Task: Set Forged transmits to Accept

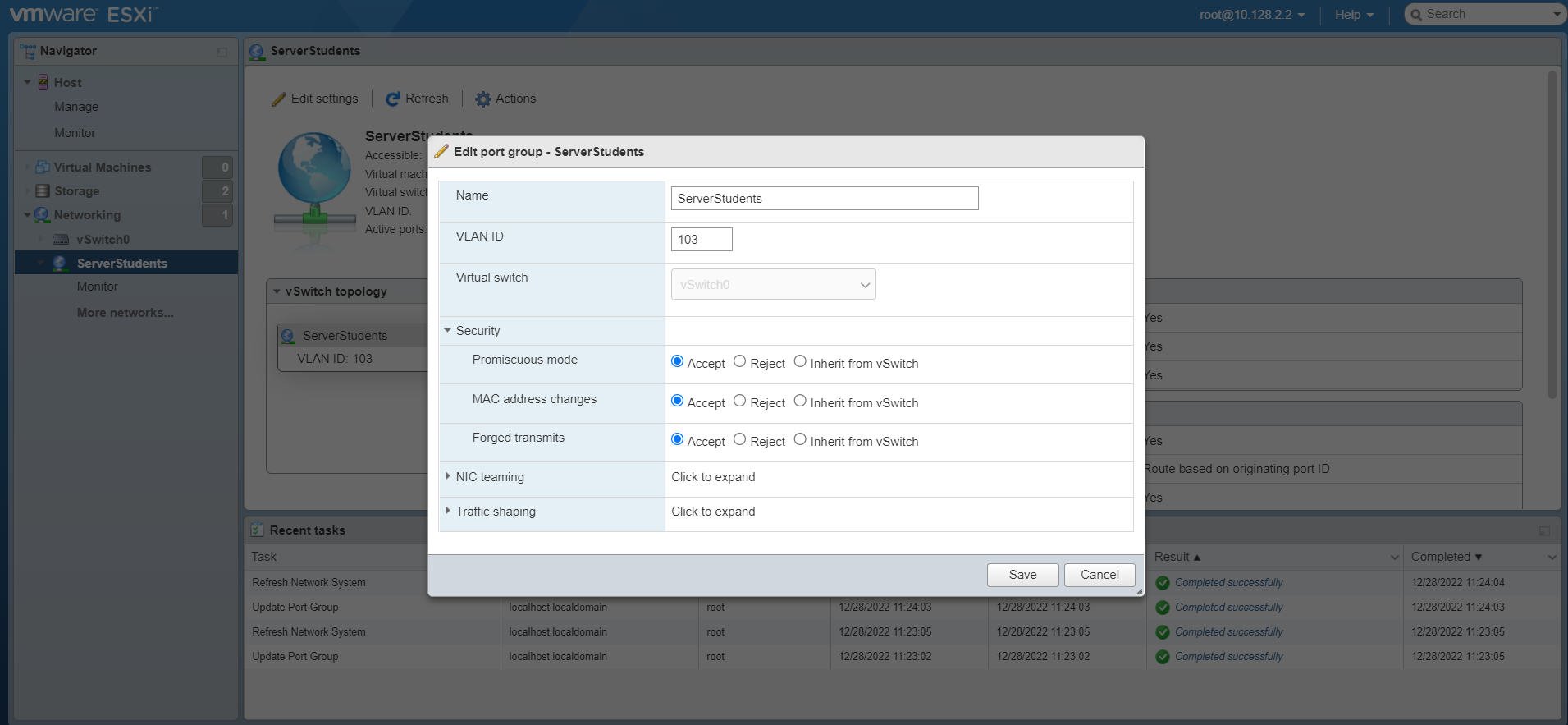Action: (678, 439)
